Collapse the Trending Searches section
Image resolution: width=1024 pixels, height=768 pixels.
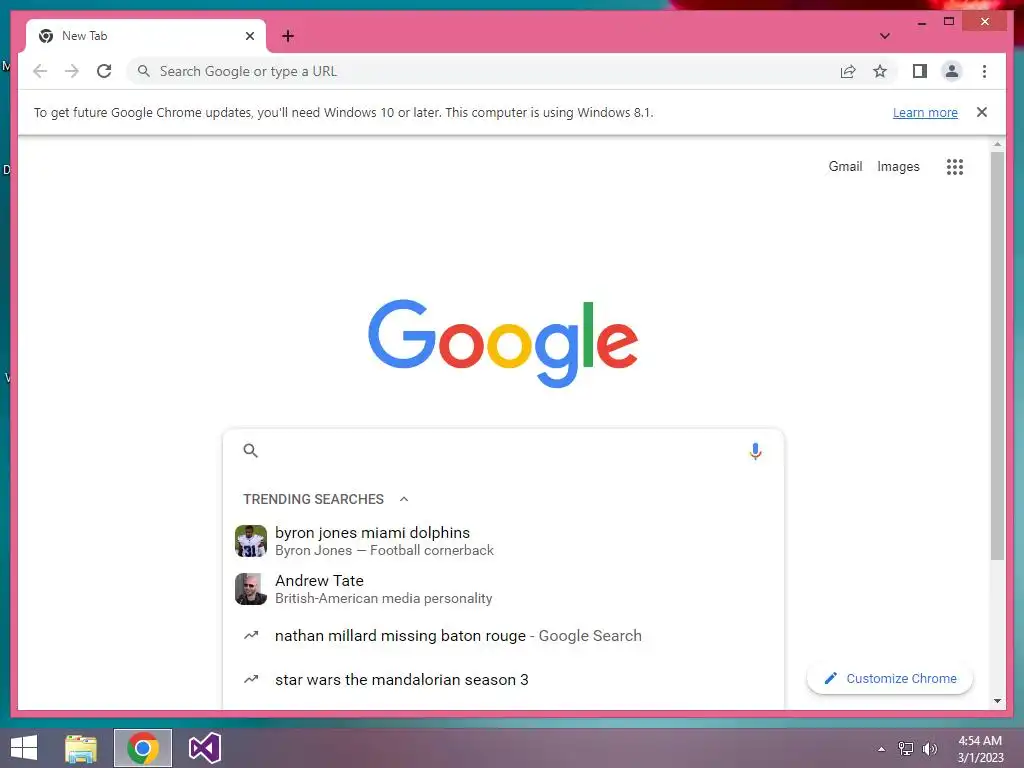coord(404,499)
